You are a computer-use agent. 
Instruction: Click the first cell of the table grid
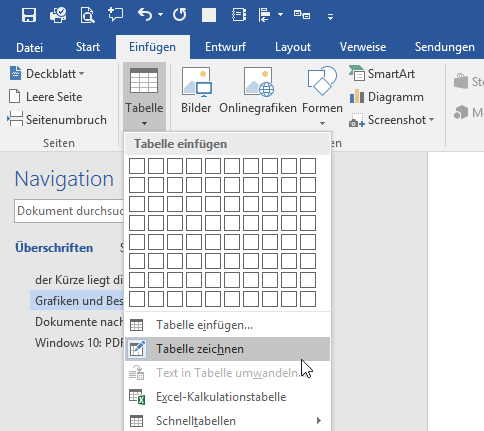point(137,166)
